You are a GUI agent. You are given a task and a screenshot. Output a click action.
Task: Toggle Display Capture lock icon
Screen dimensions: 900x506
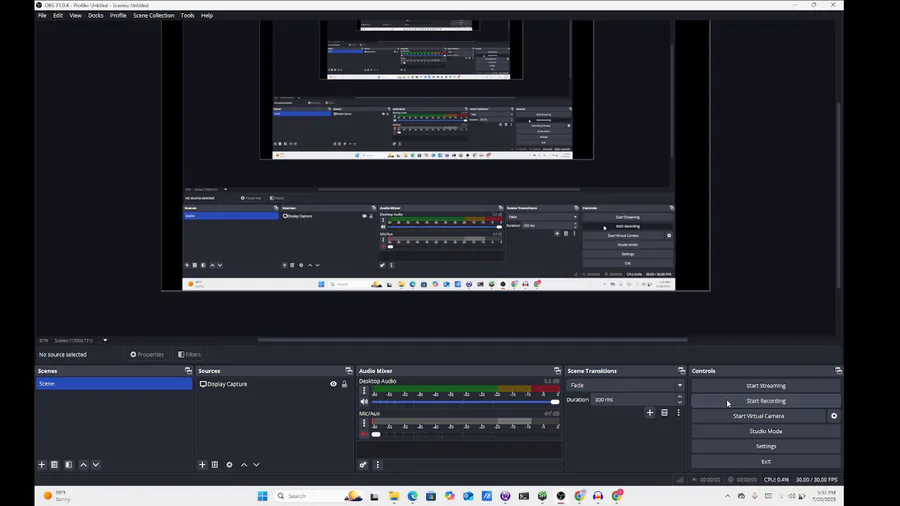pos(344,384)
